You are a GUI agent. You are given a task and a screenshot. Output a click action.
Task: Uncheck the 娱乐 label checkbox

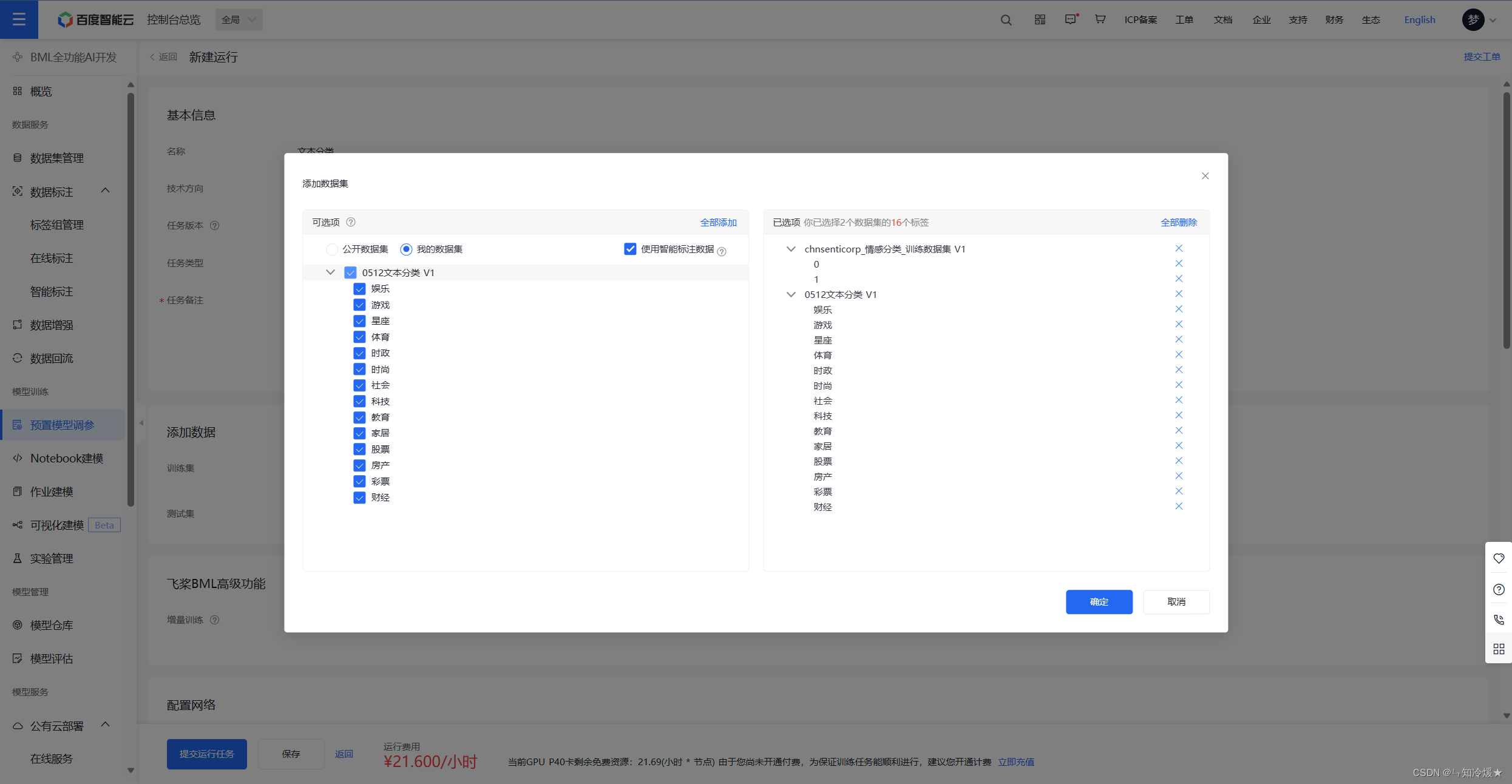click(x=359, y=289)
